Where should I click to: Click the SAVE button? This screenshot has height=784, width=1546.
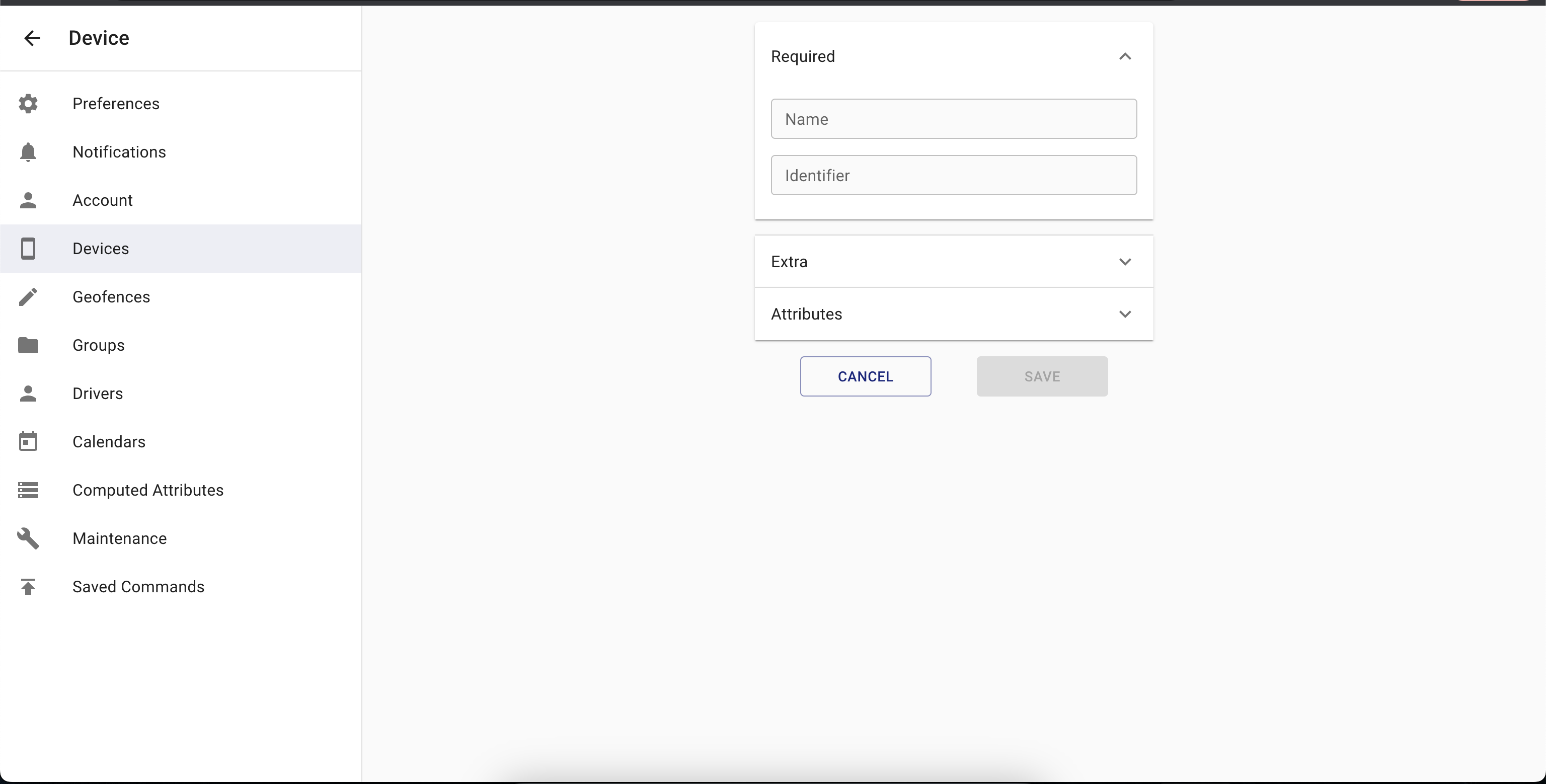click(1042, 376)
